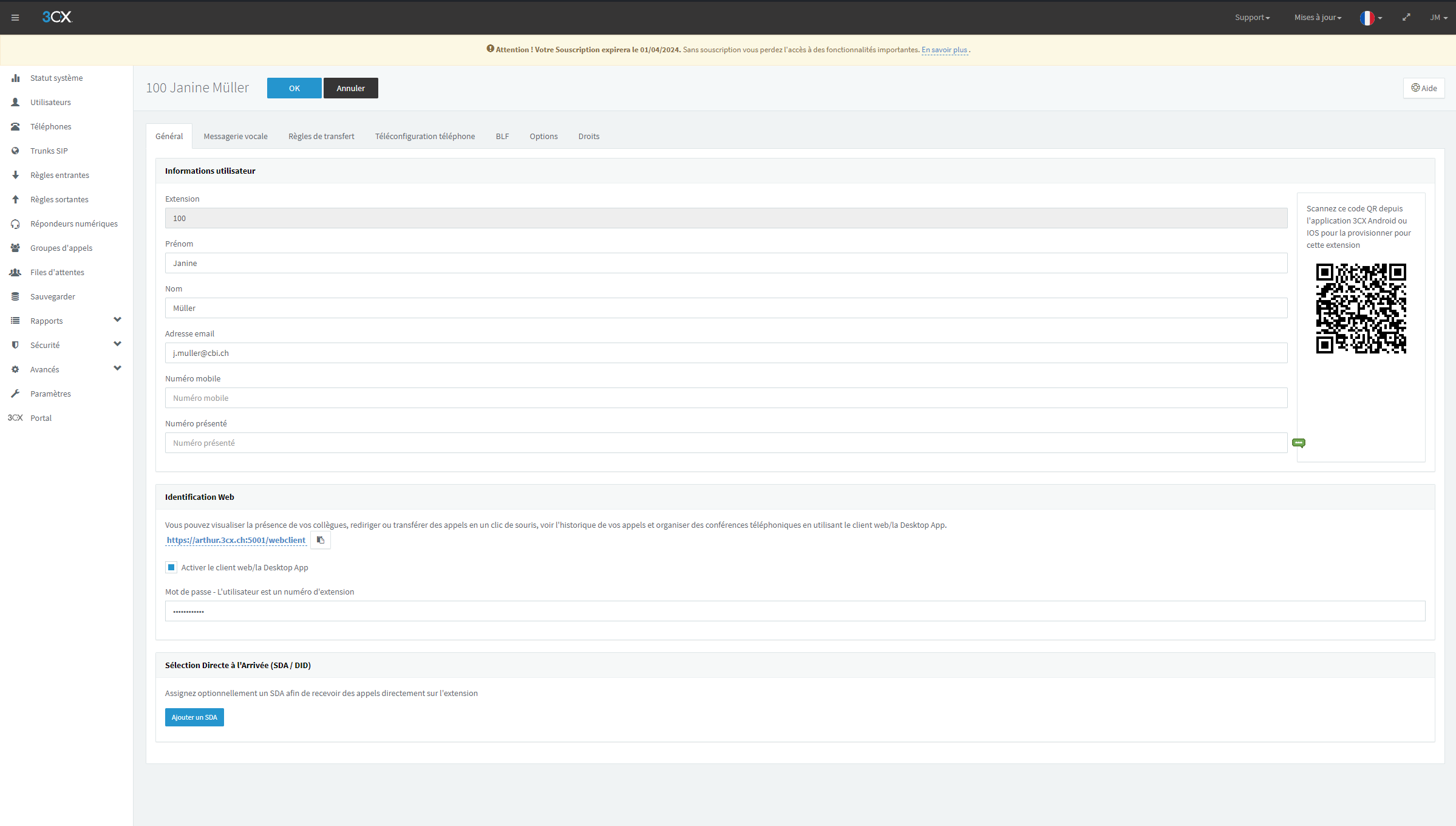Switch to Règles de transfert tab

click(321, 136)
